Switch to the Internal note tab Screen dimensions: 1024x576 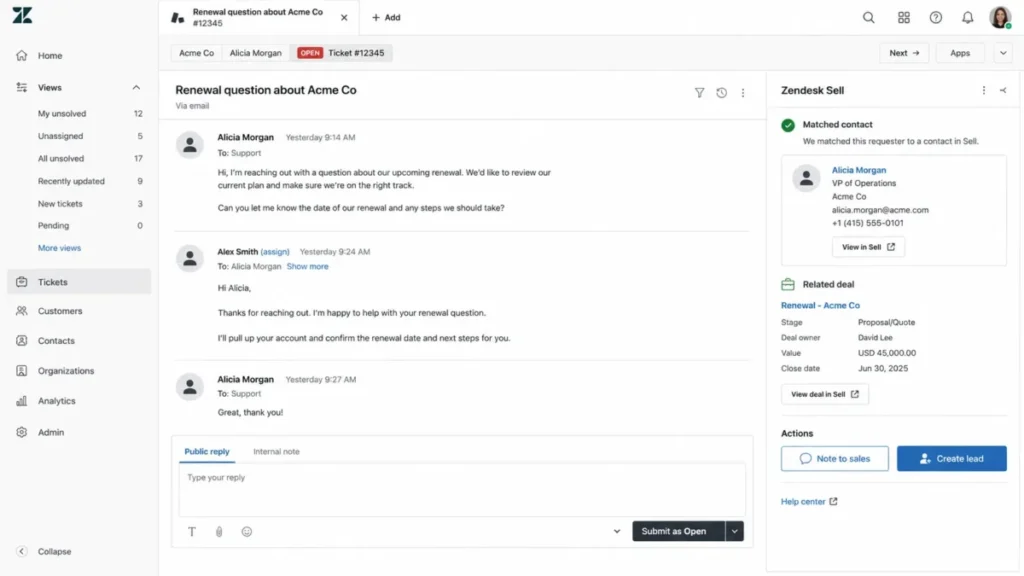[x=276, y=452]
